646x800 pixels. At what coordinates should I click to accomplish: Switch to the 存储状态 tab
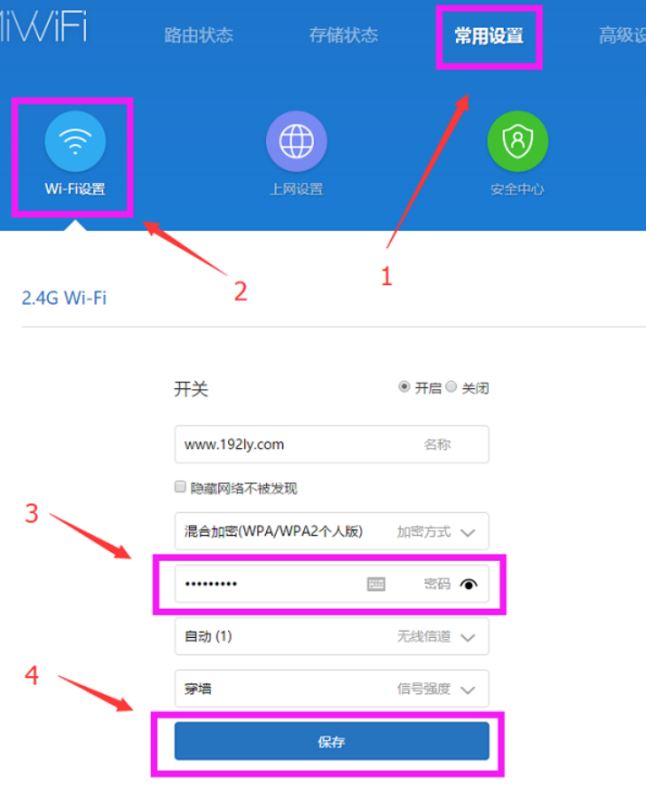click(343, 35)
